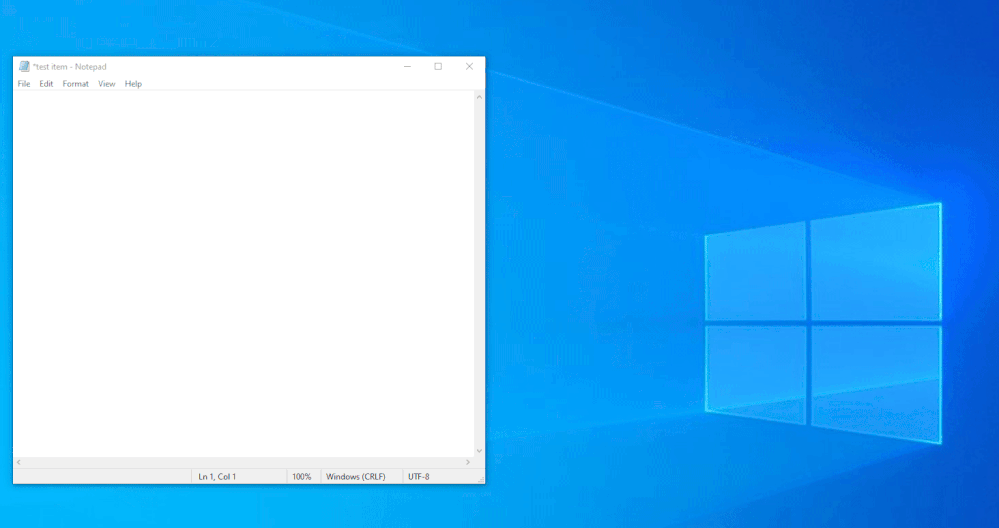Click the vertical scrollbar track
The image size is (999, 528).
479,270
